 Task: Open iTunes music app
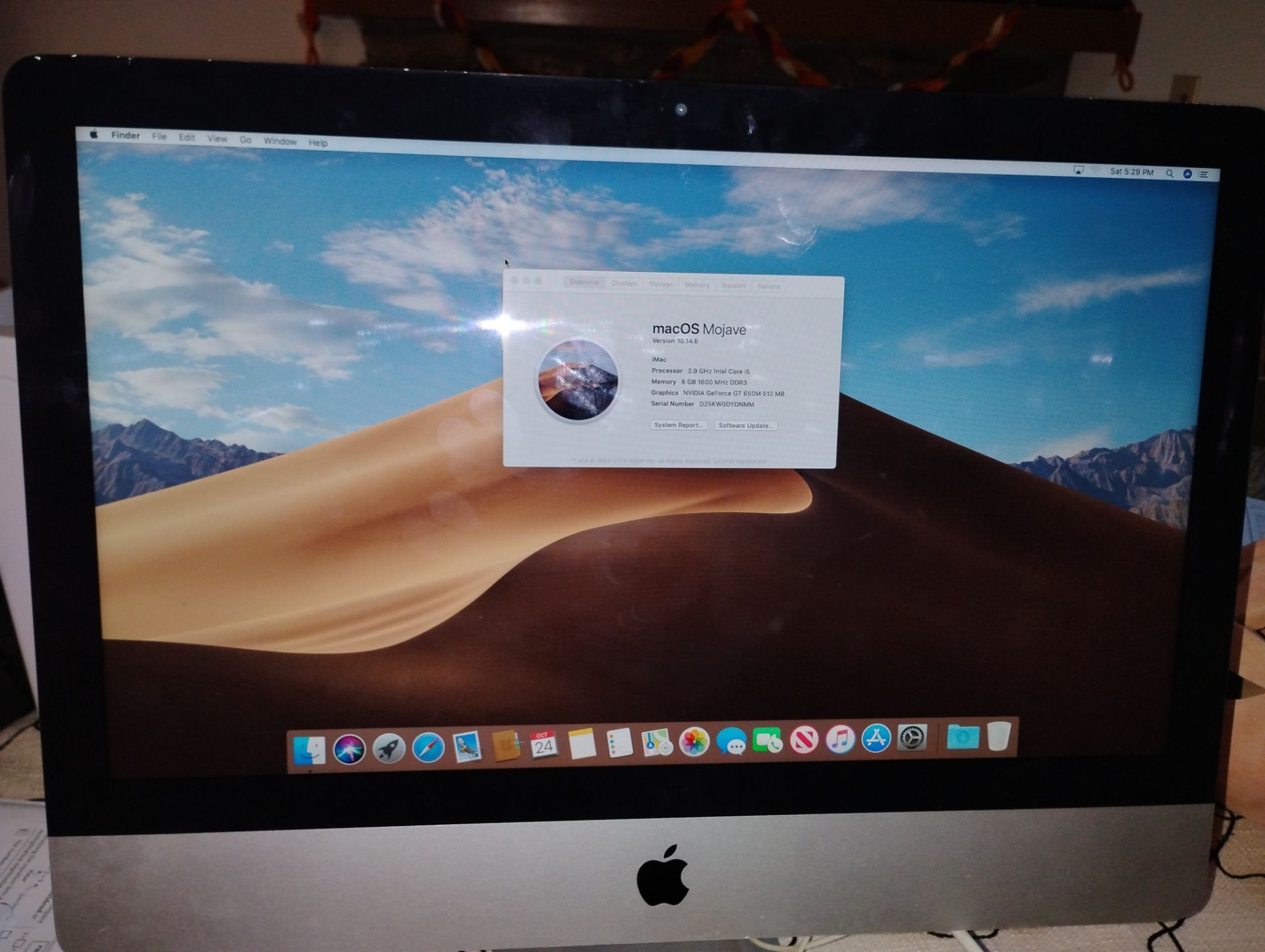840,739
